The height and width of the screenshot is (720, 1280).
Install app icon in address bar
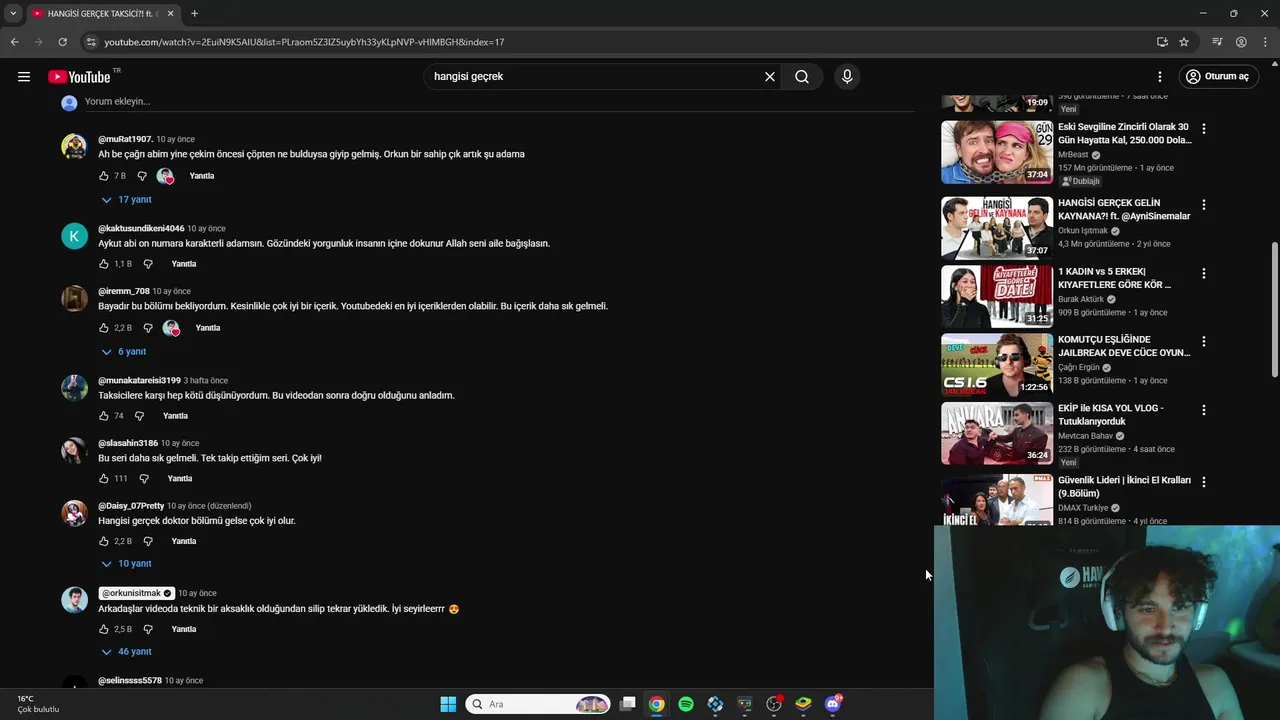tap(1162, 42)
